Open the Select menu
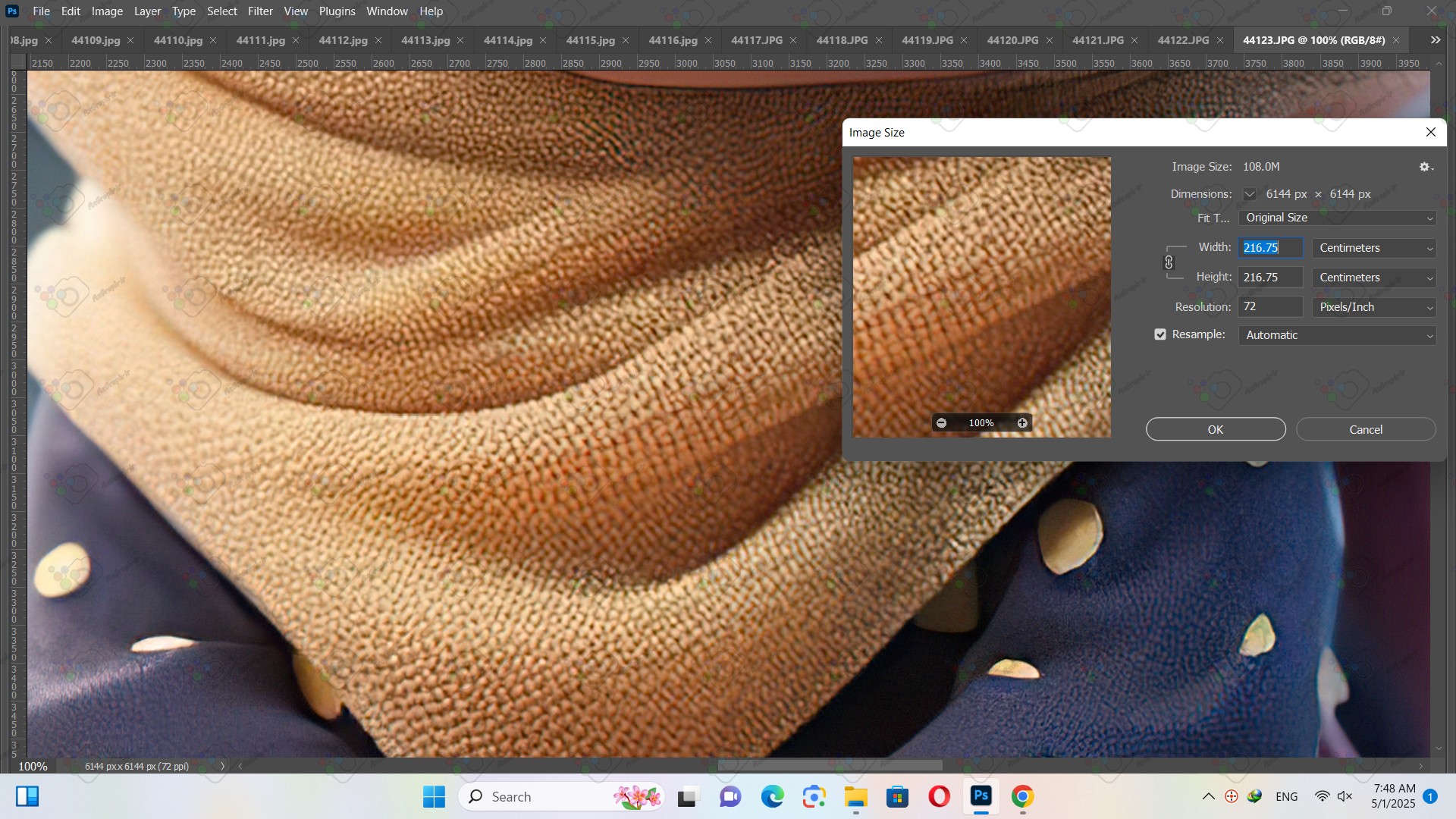Viewport: 1456px width, 819px height. coord(222,11)
